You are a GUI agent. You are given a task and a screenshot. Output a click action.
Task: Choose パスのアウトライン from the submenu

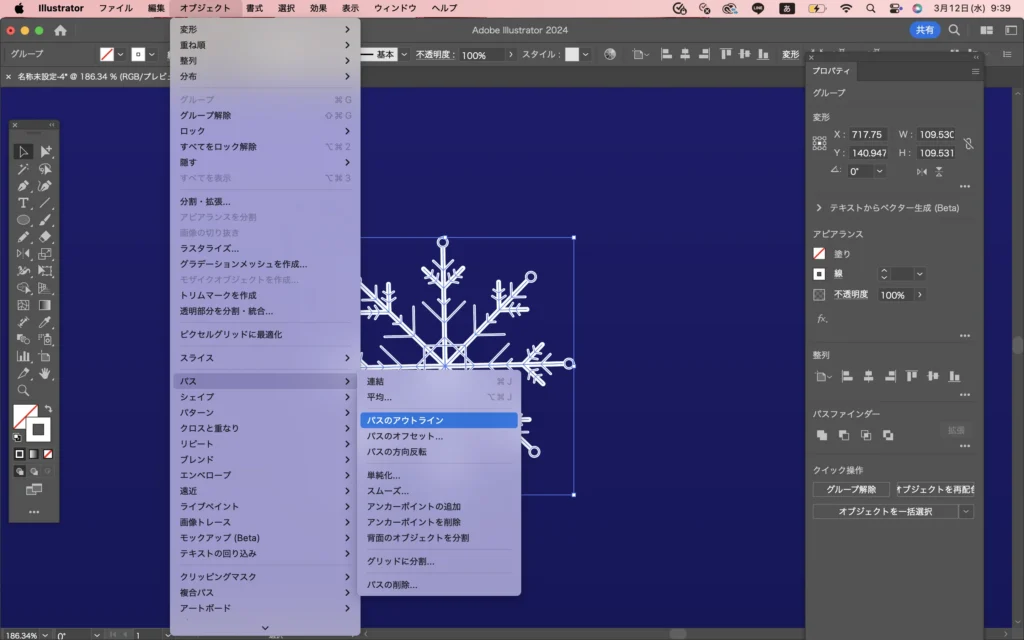click(438, 420)
